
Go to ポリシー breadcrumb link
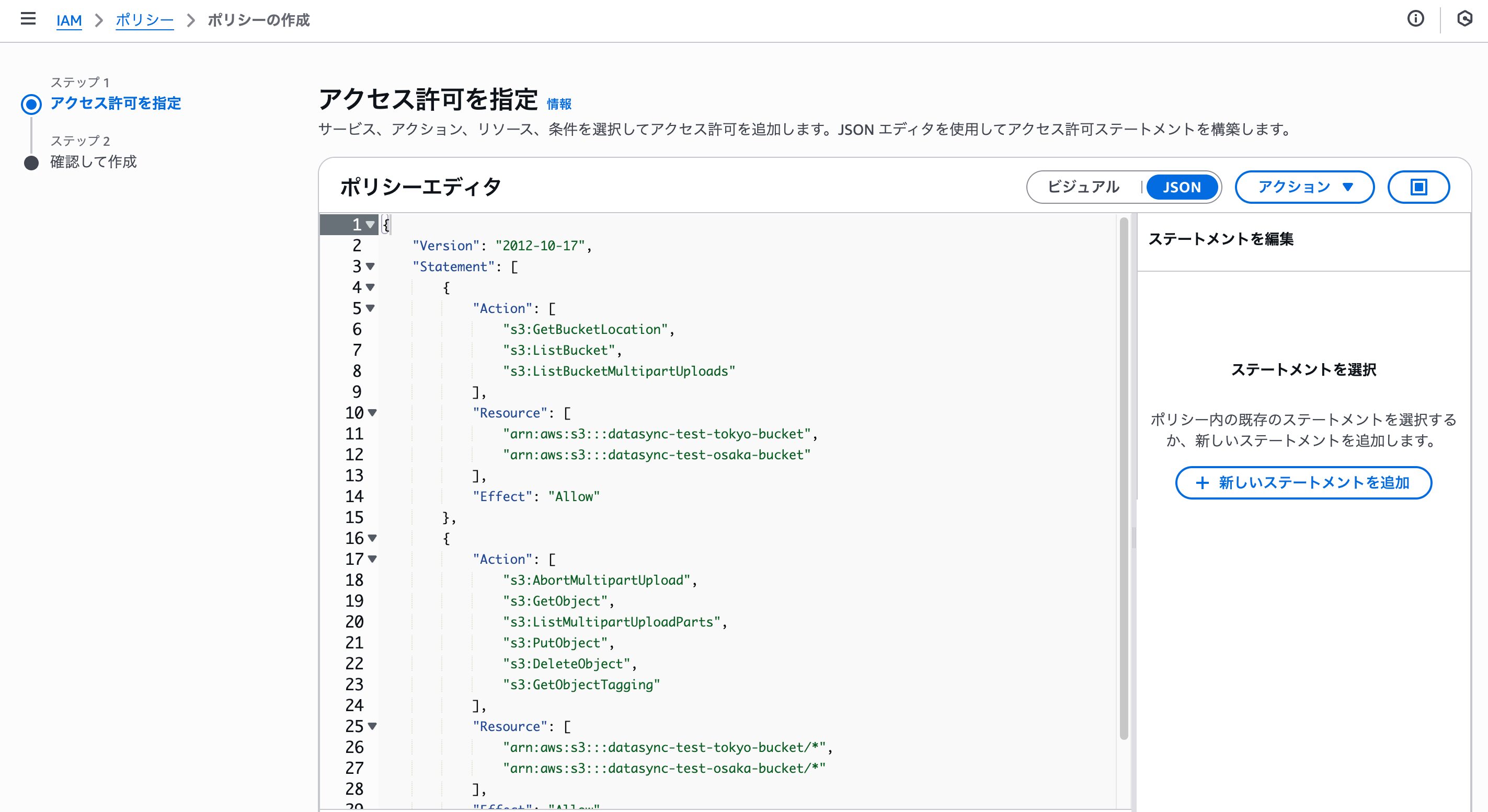click(x=144, y=20)
